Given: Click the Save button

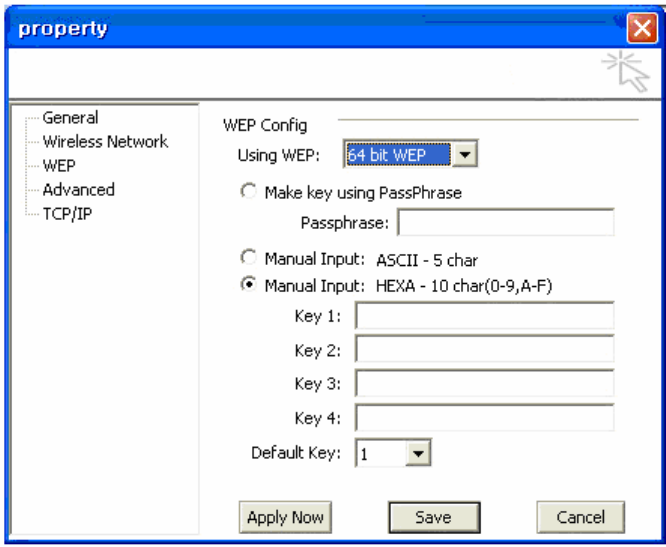Looking at the screenshot, I should (434, 517).
